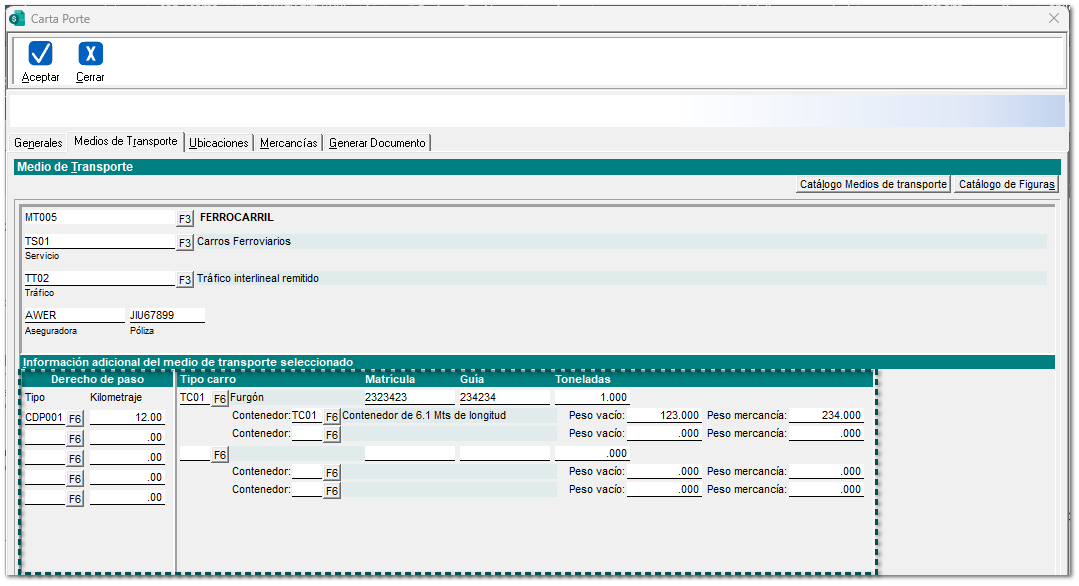Click Kilometraje field showing 12.00

[127, 418]
